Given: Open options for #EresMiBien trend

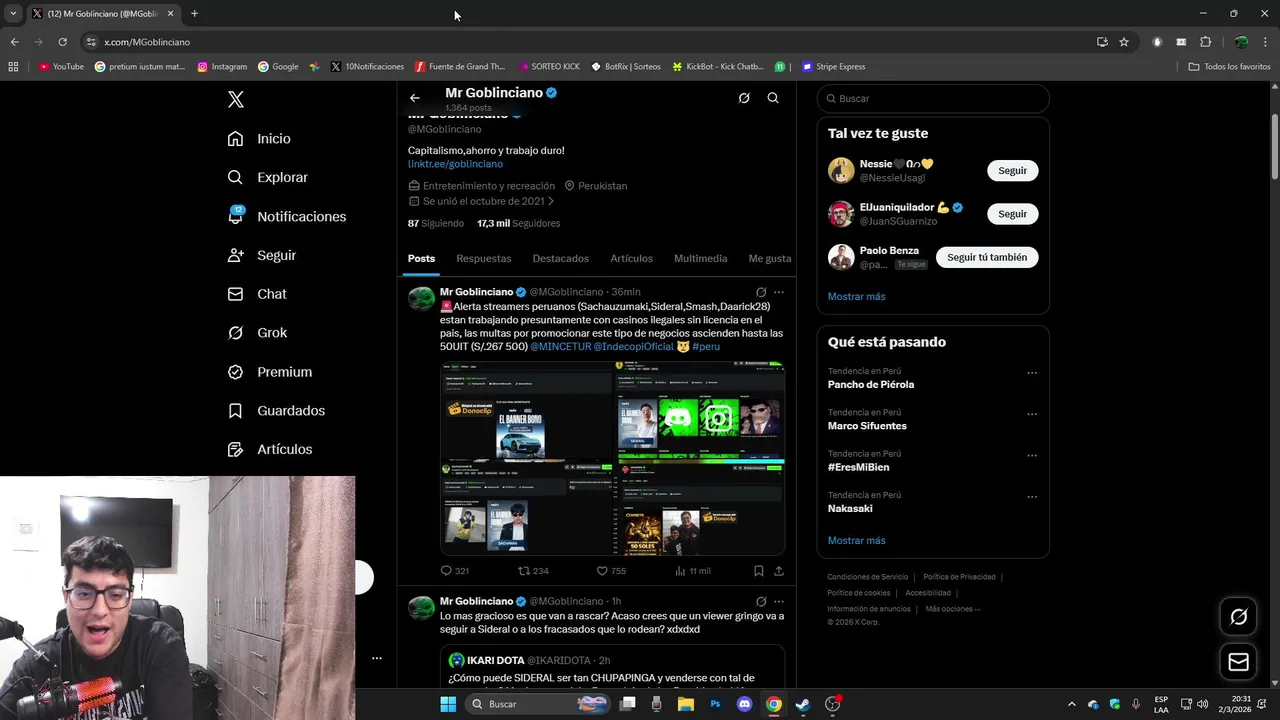Looking at the screenshot, I should click(1032, 456).
